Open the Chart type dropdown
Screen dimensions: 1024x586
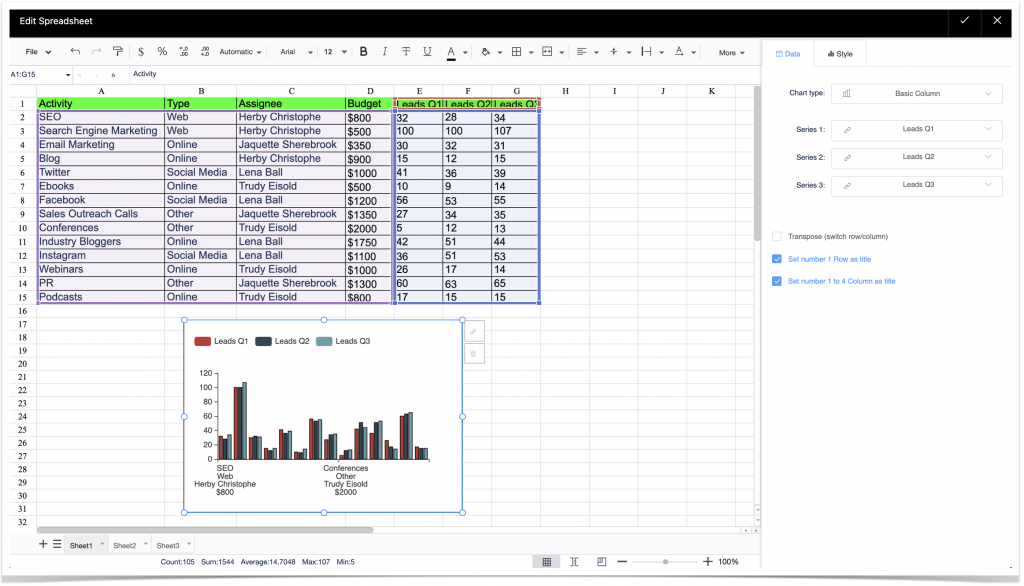coord(916,92)
